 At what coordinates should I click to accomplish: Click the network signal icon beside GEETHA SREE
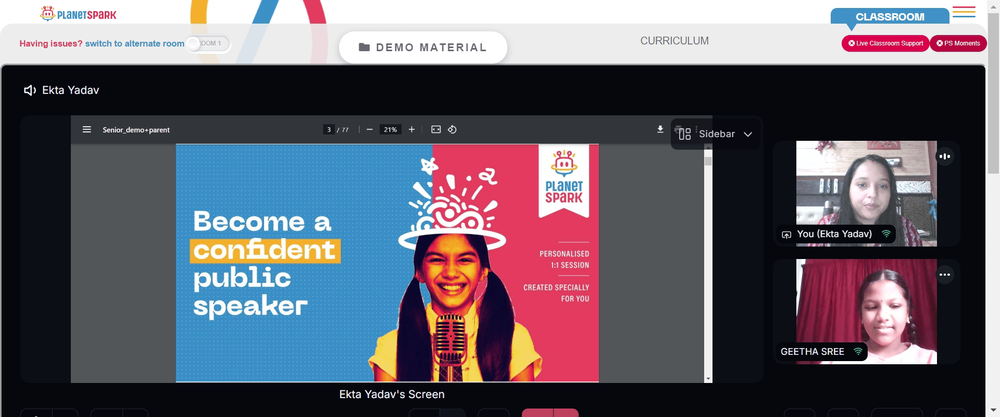(x=858, y=351)
